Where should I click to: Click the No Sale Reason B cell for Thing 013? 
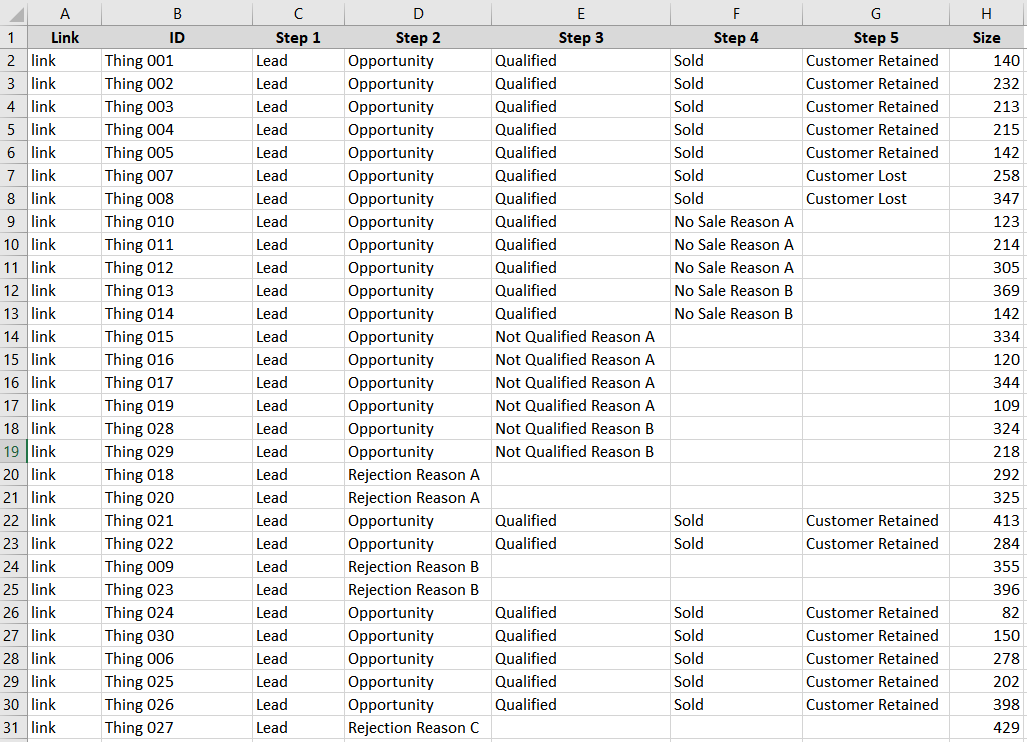point(734,290)
